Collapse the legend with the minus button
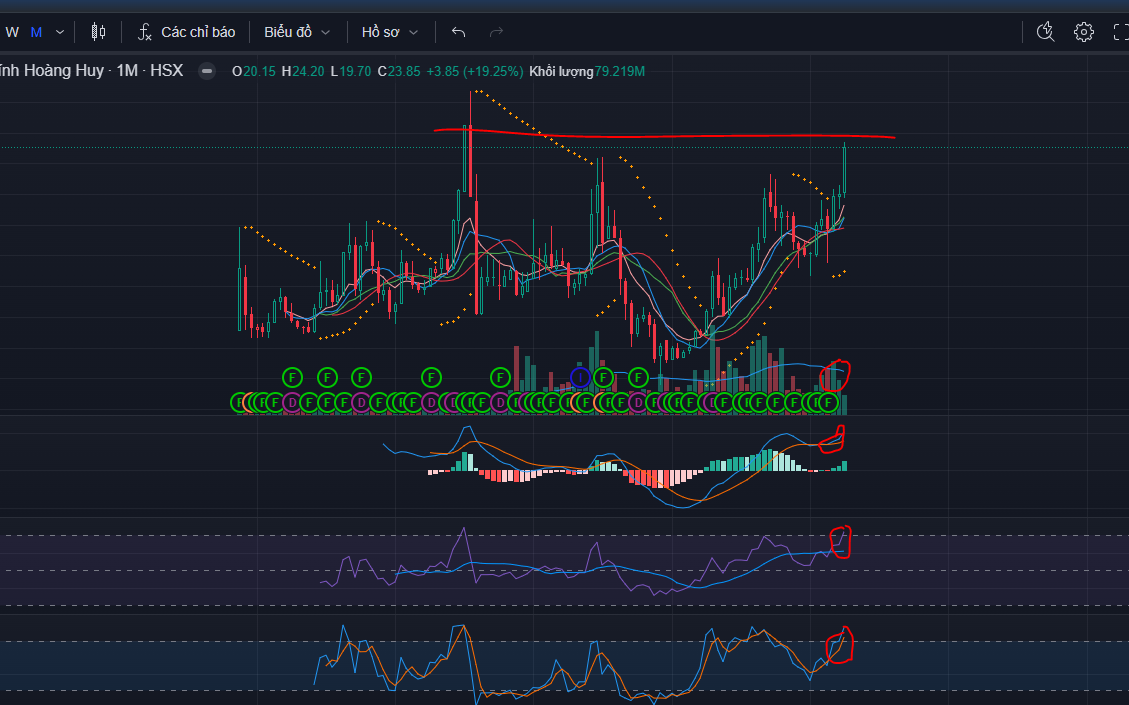The image size is (1129, 705). tap(207, 71)
